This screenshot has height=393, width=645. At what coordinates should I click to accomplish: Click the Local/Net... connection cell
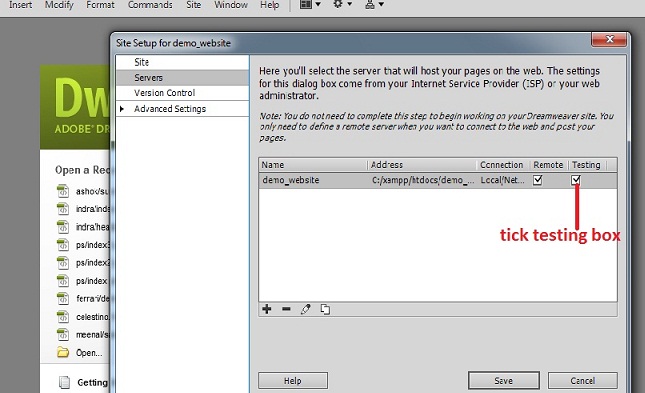pyautogui.click(x=503, y=180)
